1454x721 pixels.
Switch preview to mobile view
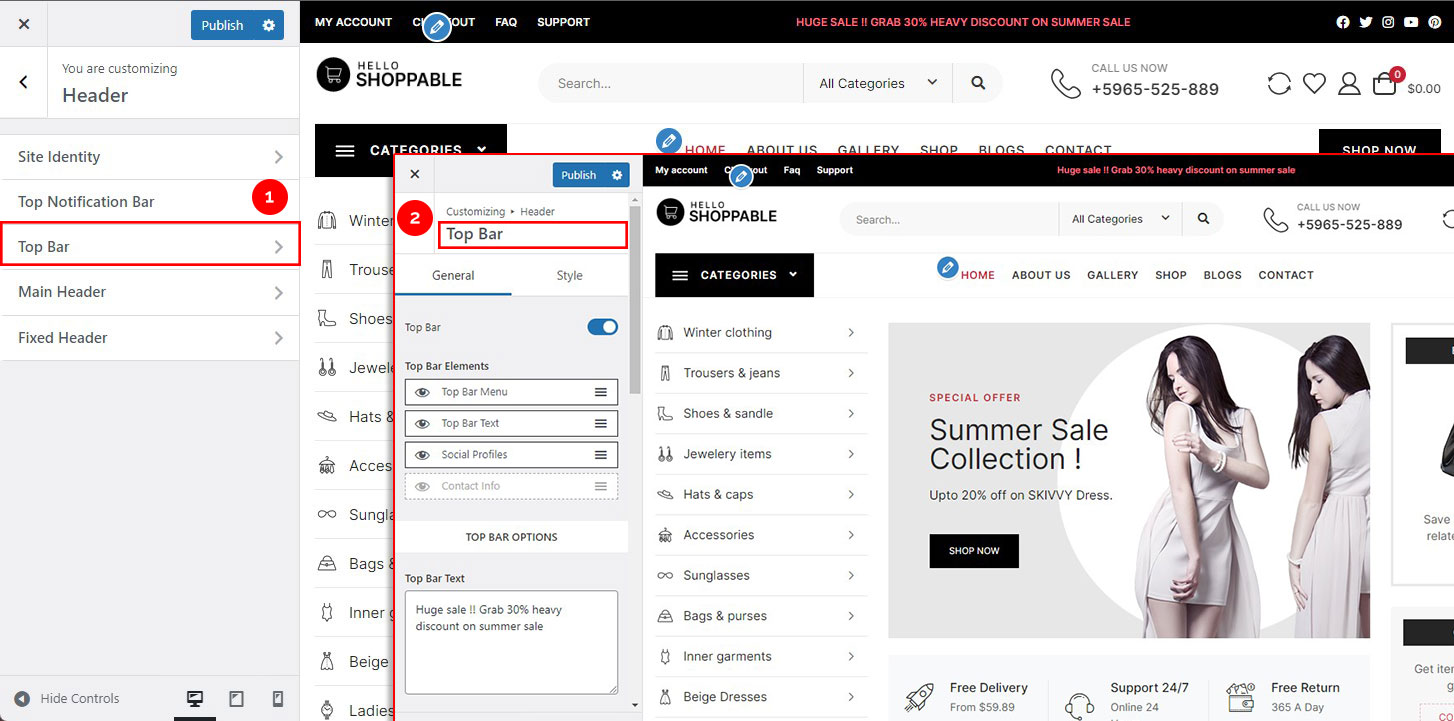pos(278,697)
